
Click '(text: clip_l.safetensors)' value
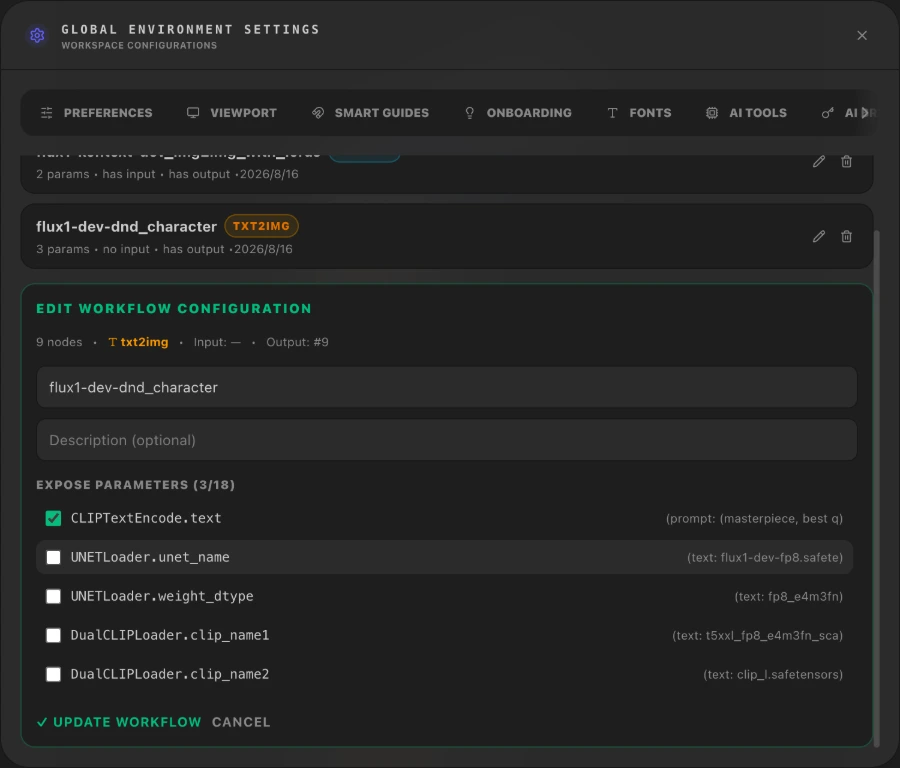pos(773,674)
